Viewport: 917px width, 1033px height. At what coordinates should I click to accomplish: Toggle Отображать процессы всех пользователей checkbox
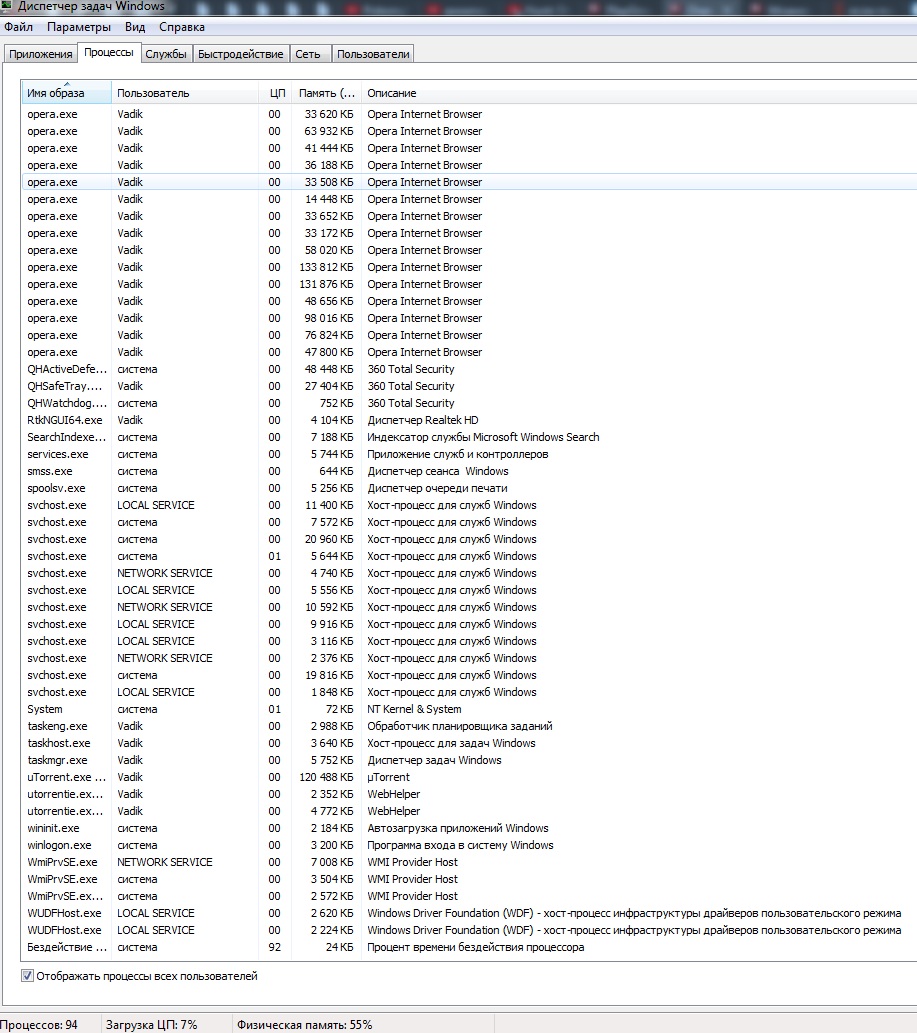click(27, 976)
